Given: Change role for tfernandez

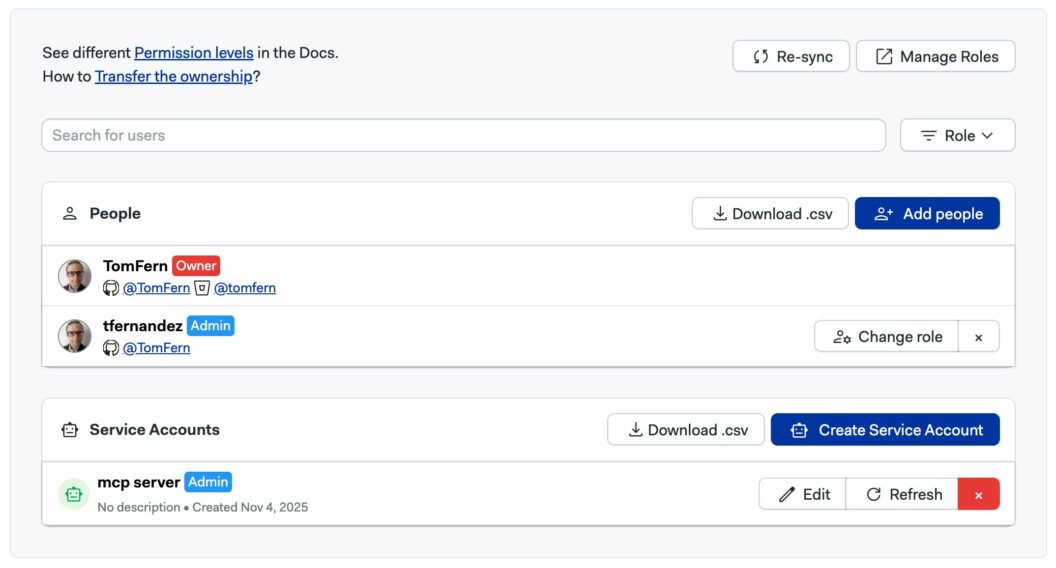Looking at the screenshot, I should (x=887, y=337).
